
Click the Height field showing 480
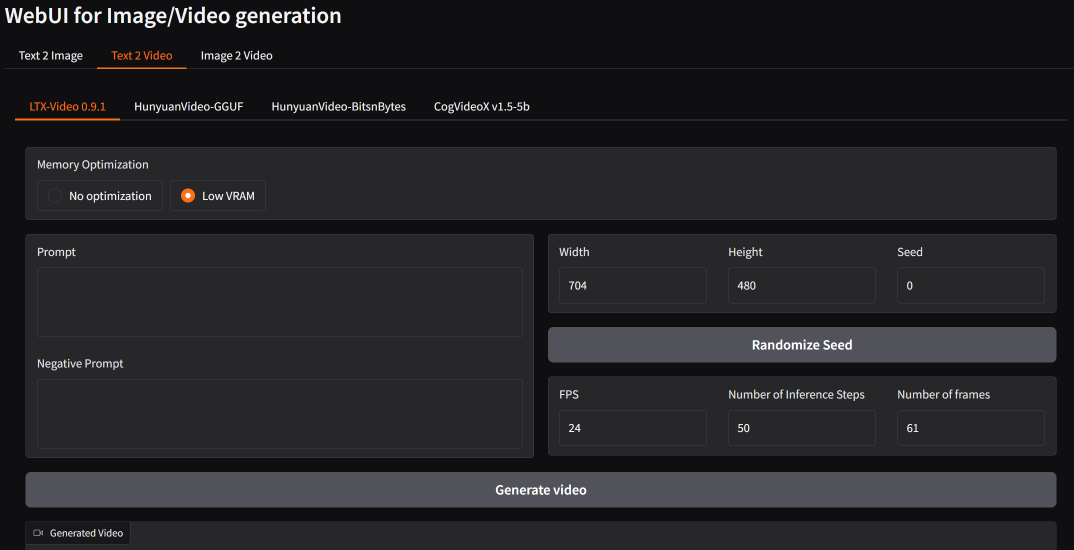click(801, 286)
